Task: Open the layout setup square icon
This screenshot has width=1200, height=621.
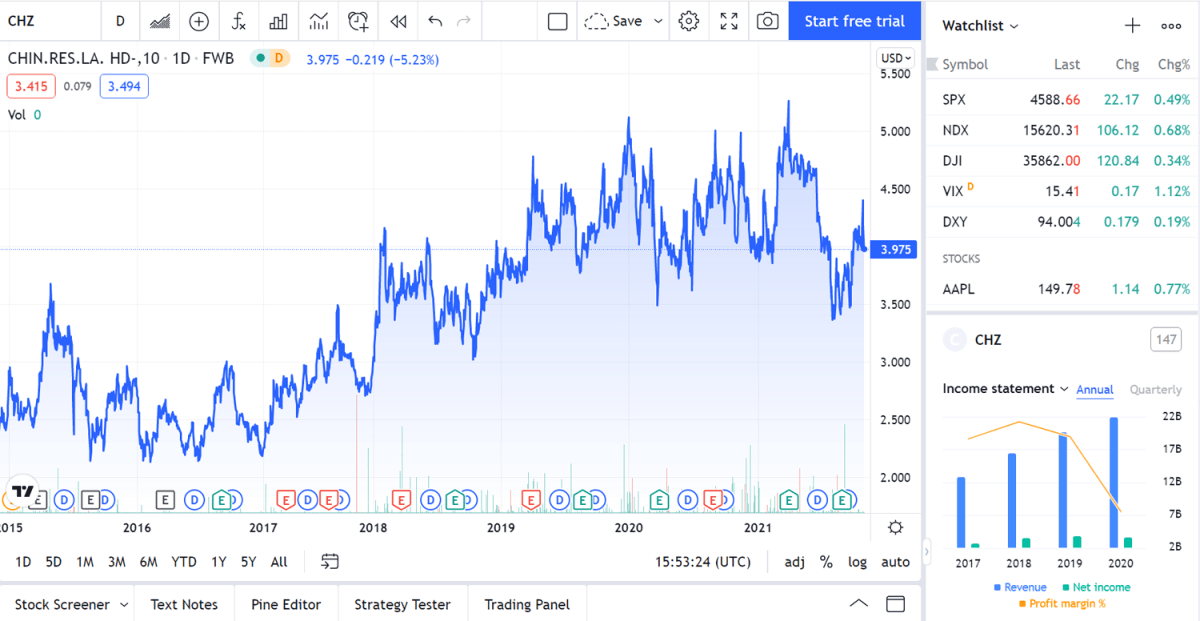Action: pyautogui.click(x=558, y=21)
